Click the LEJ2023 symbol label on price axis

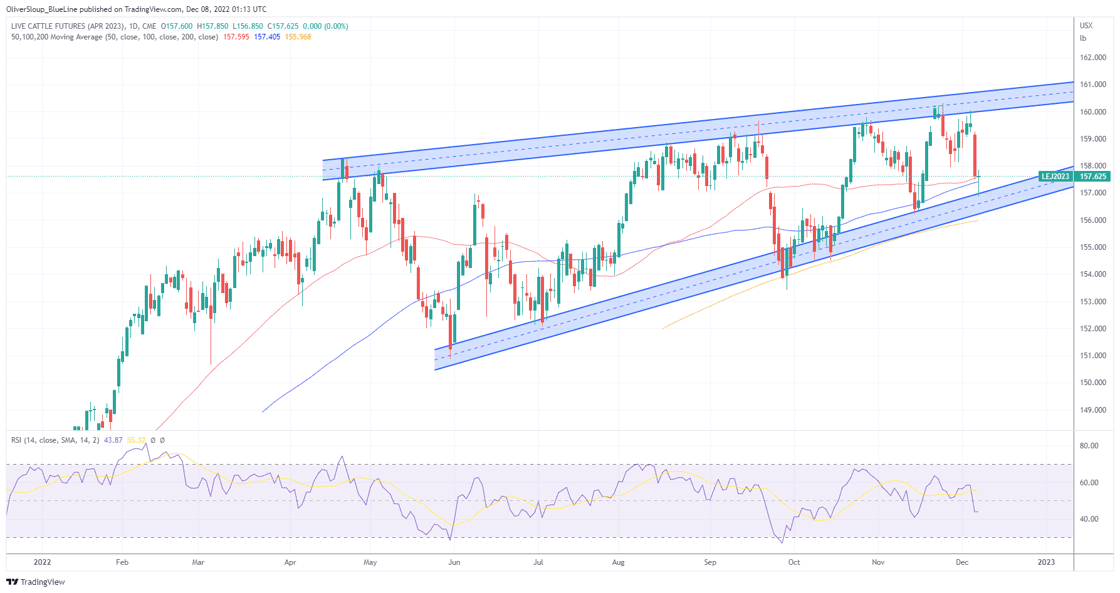[x=1056, y=176]
